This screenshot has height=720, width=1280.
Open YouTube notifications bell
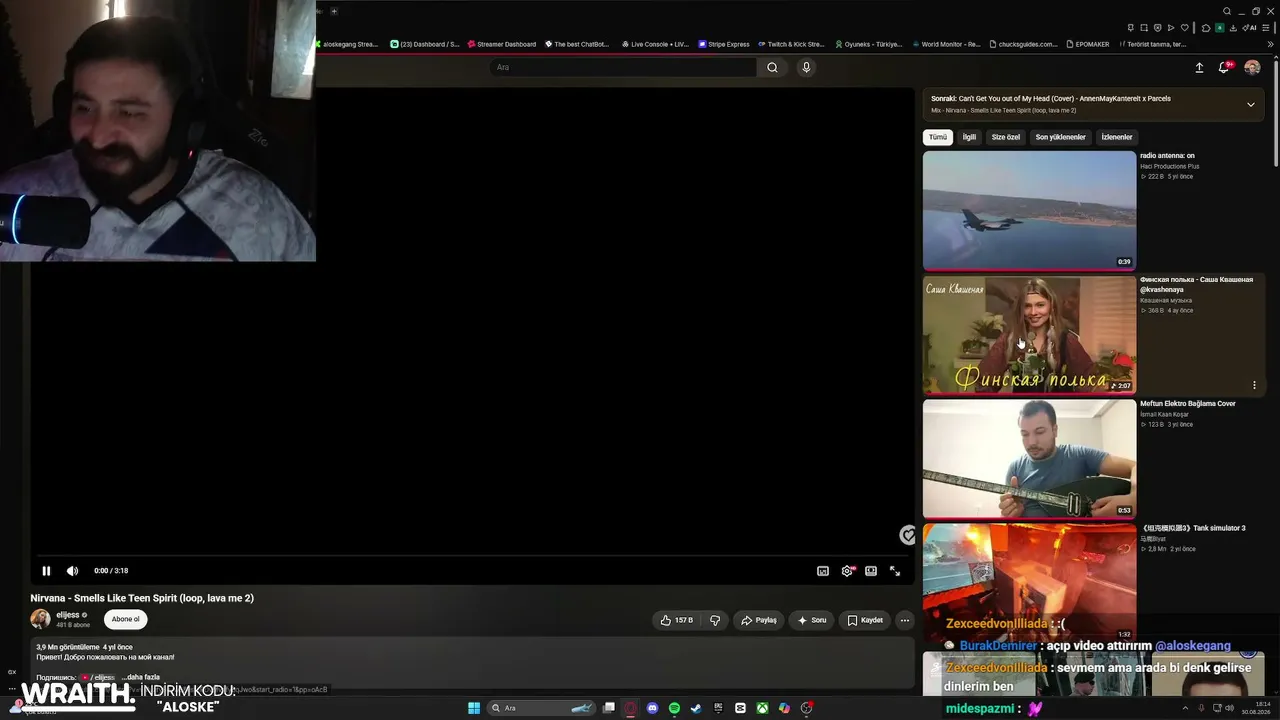1224,68
